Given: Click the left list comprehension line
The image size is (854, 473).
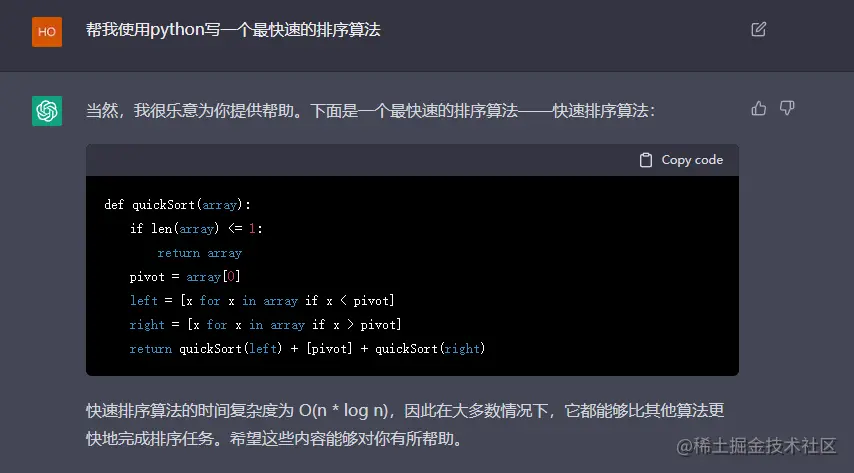Looking at the screenshot, I should coord(262,301).
